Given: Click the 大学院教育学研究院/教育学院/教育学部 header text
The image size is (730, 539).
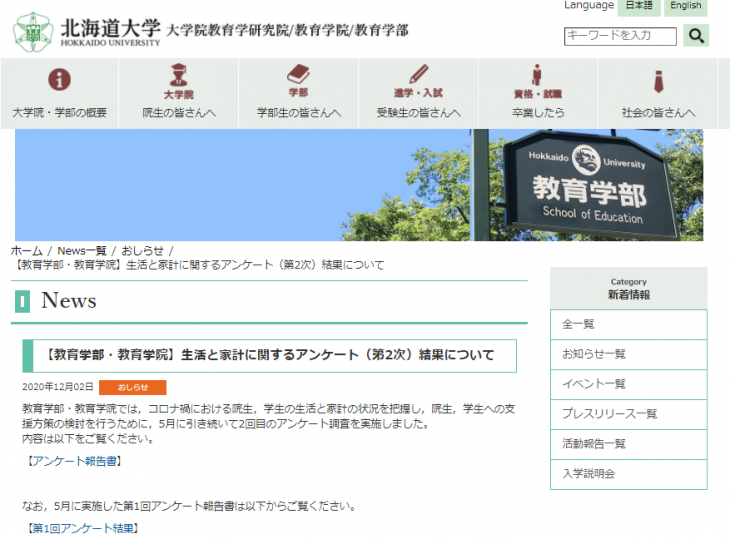Looking at the screenshot, I should pos(287,31).
